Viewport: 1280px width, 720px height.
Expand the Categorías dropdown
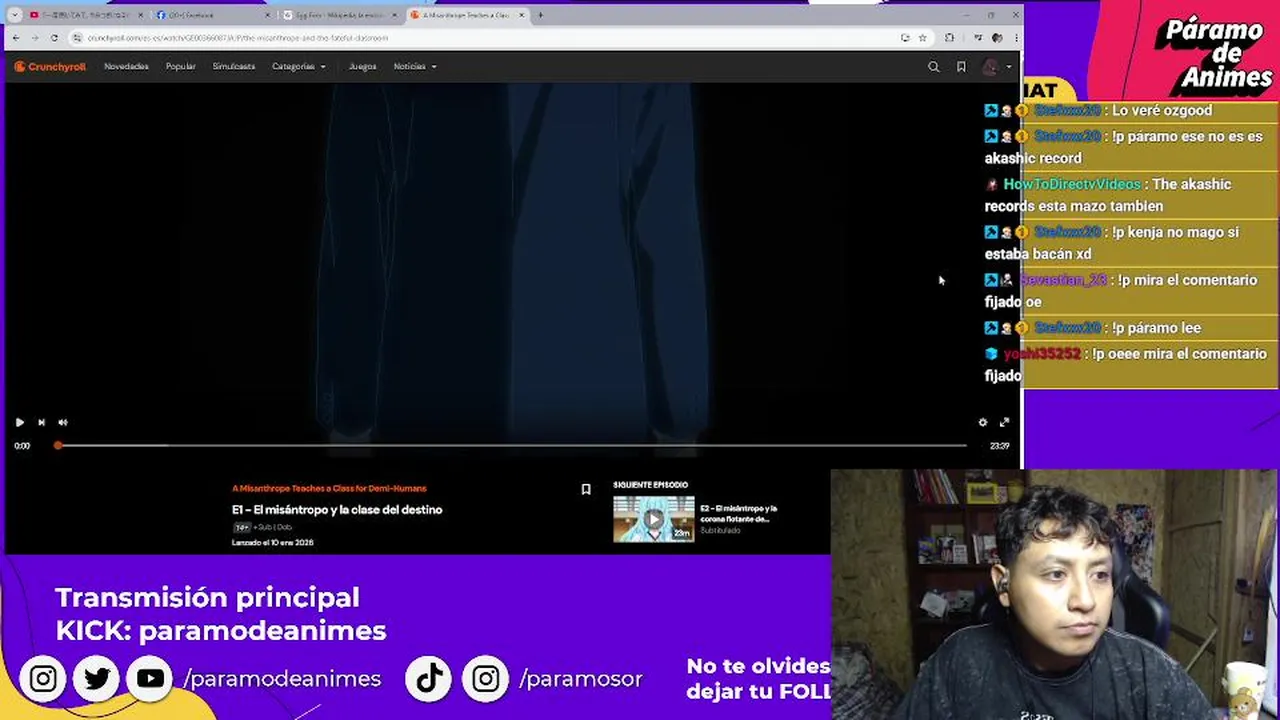click(298, 67)
